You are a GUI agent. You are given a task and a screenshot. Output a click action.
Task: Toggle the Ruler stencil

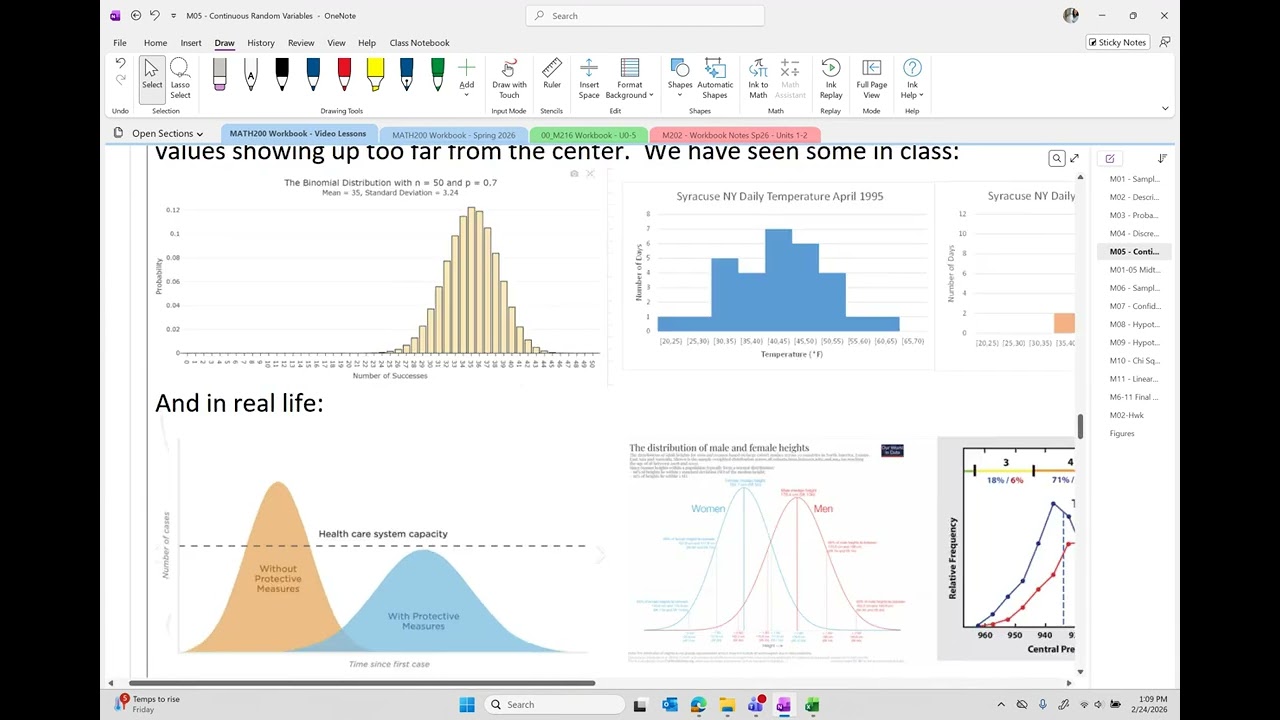[x=552, y=74]
